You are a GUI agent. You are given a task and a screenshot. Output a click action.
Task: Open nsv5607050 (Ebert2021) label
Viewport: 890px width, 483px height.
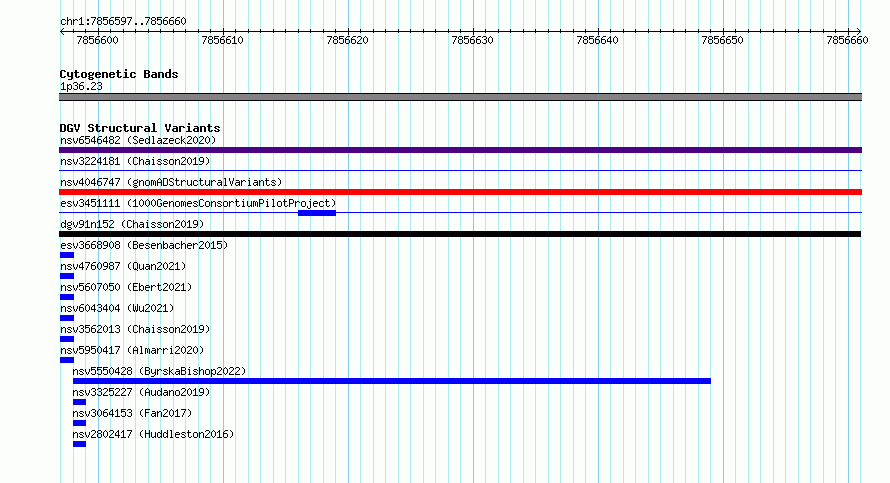[126, 287]
